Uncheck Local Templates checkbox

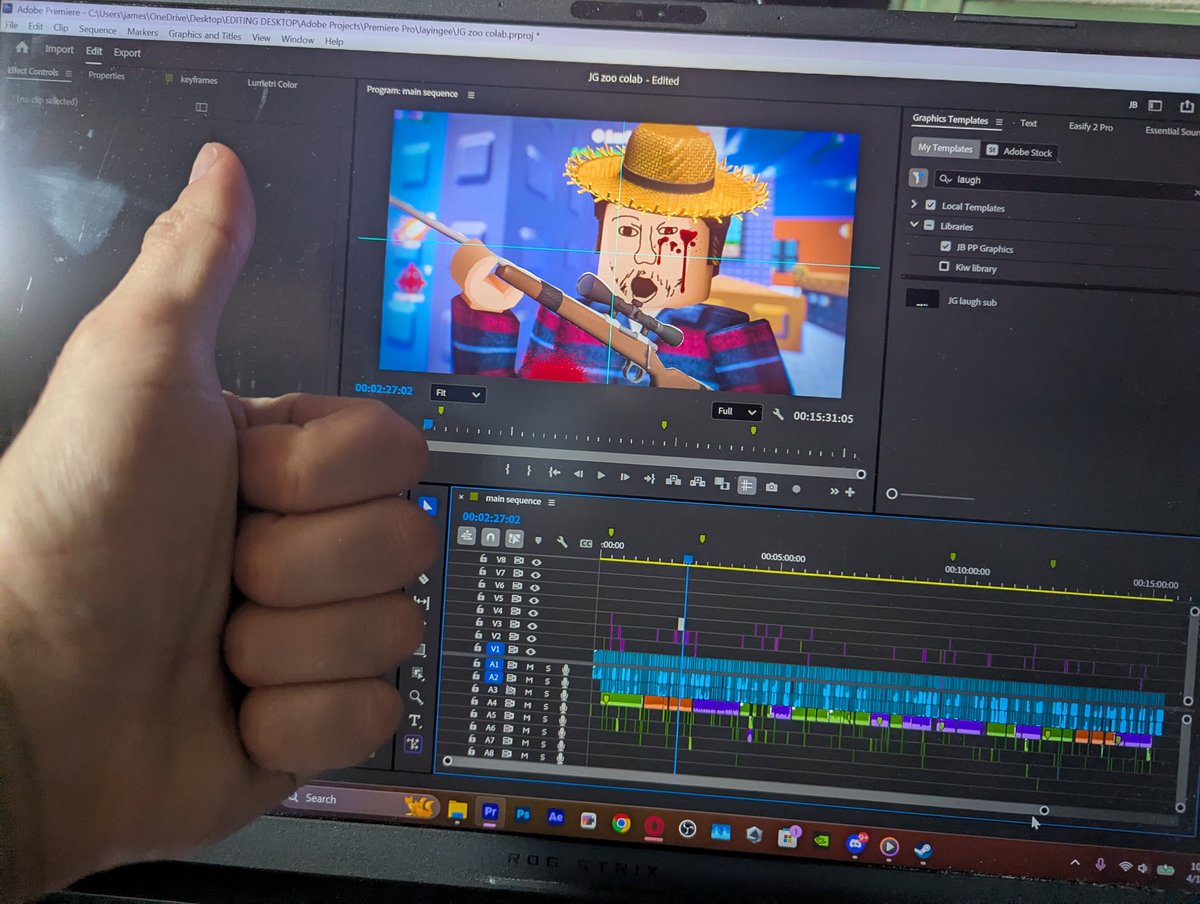click(931, 205)
